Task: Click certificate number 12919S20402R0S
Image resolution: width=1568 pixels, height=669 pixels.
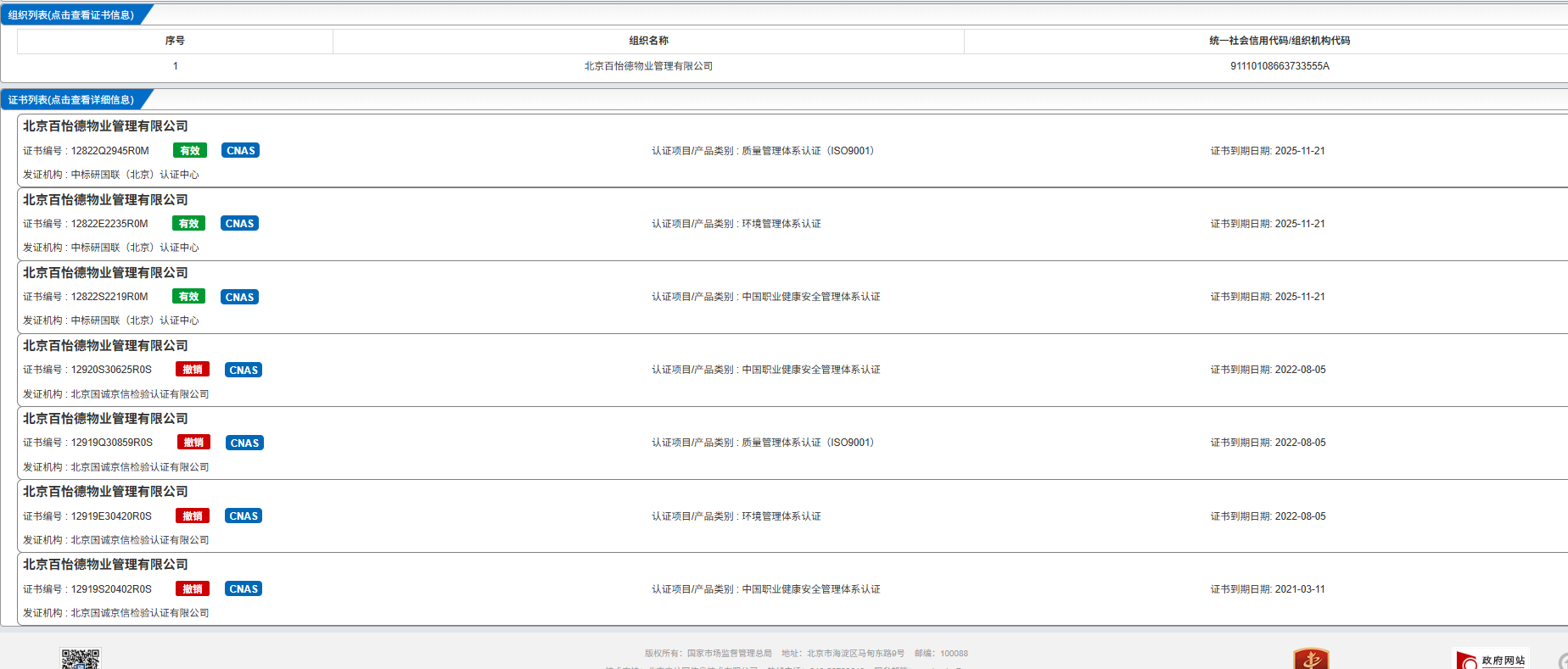Action: tap(111, 589)
